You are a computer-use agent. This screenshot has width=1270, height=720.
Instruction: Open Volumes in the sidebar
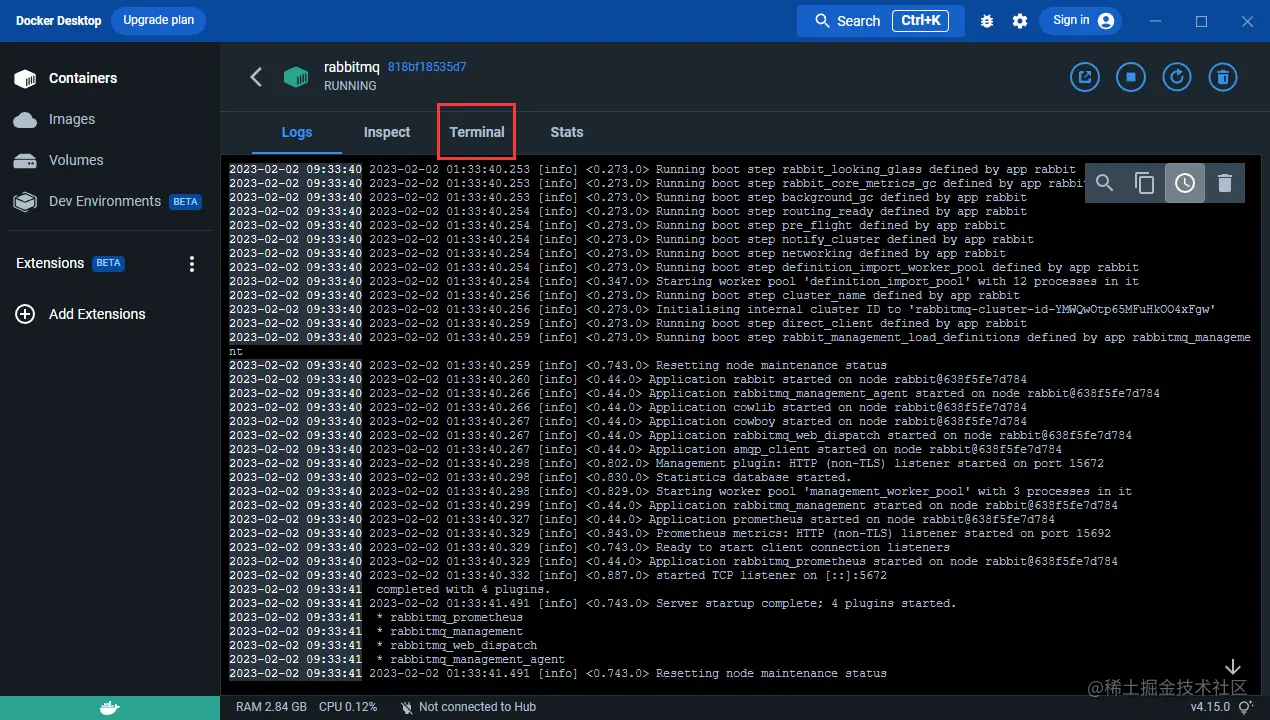(x=58, y=160)
